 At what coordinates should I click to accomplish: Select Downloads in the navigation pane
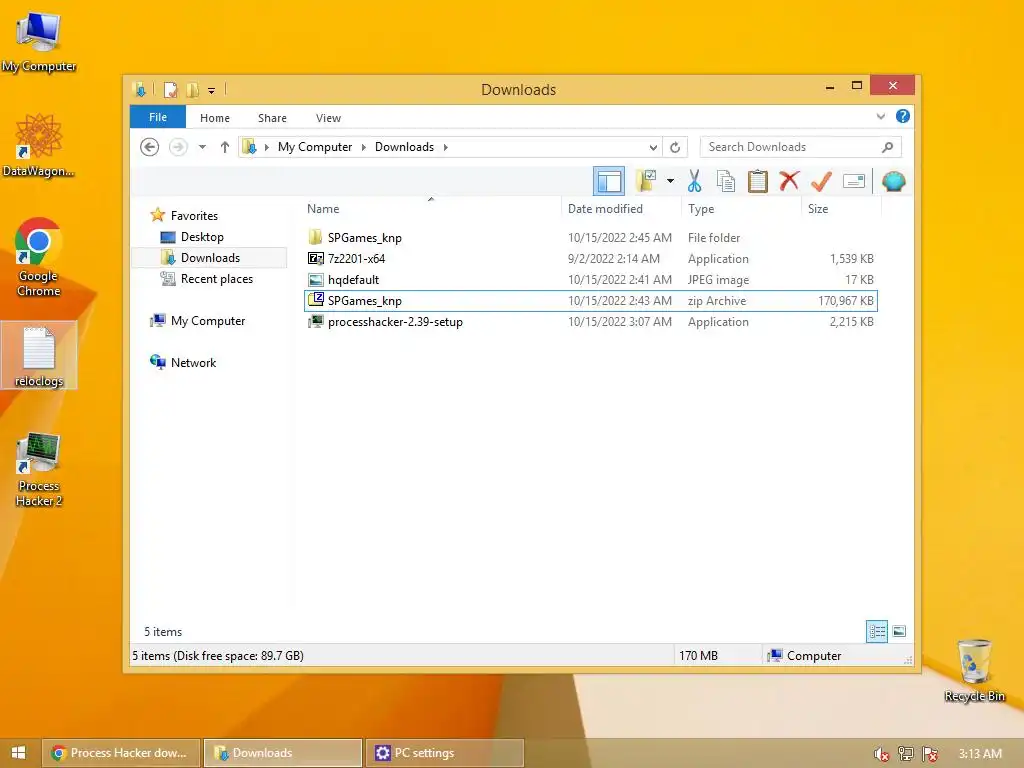click(x=210, y=258)
